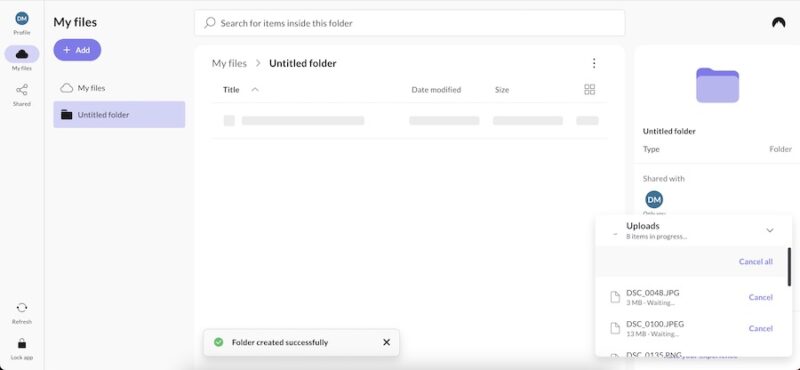The width and height of the screenshot is (800, 370).
Task: Sort by Size column
Action: coord(502,90)
